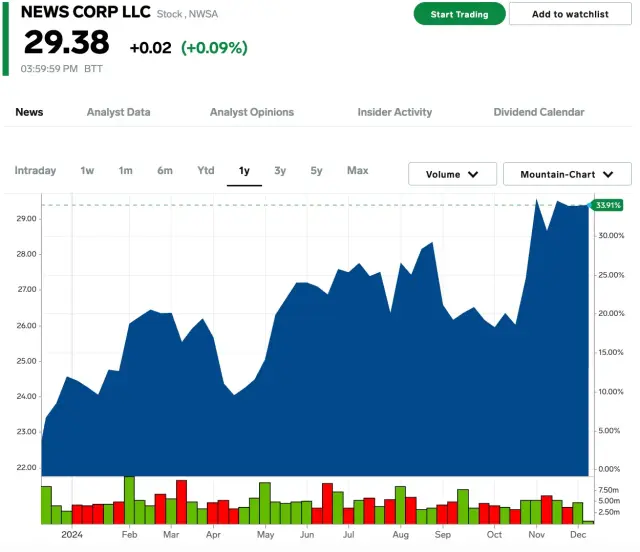This screenshot has height=552, width=640.
Task: Click the green 33.91% price marker
Action: coord(607,205)
